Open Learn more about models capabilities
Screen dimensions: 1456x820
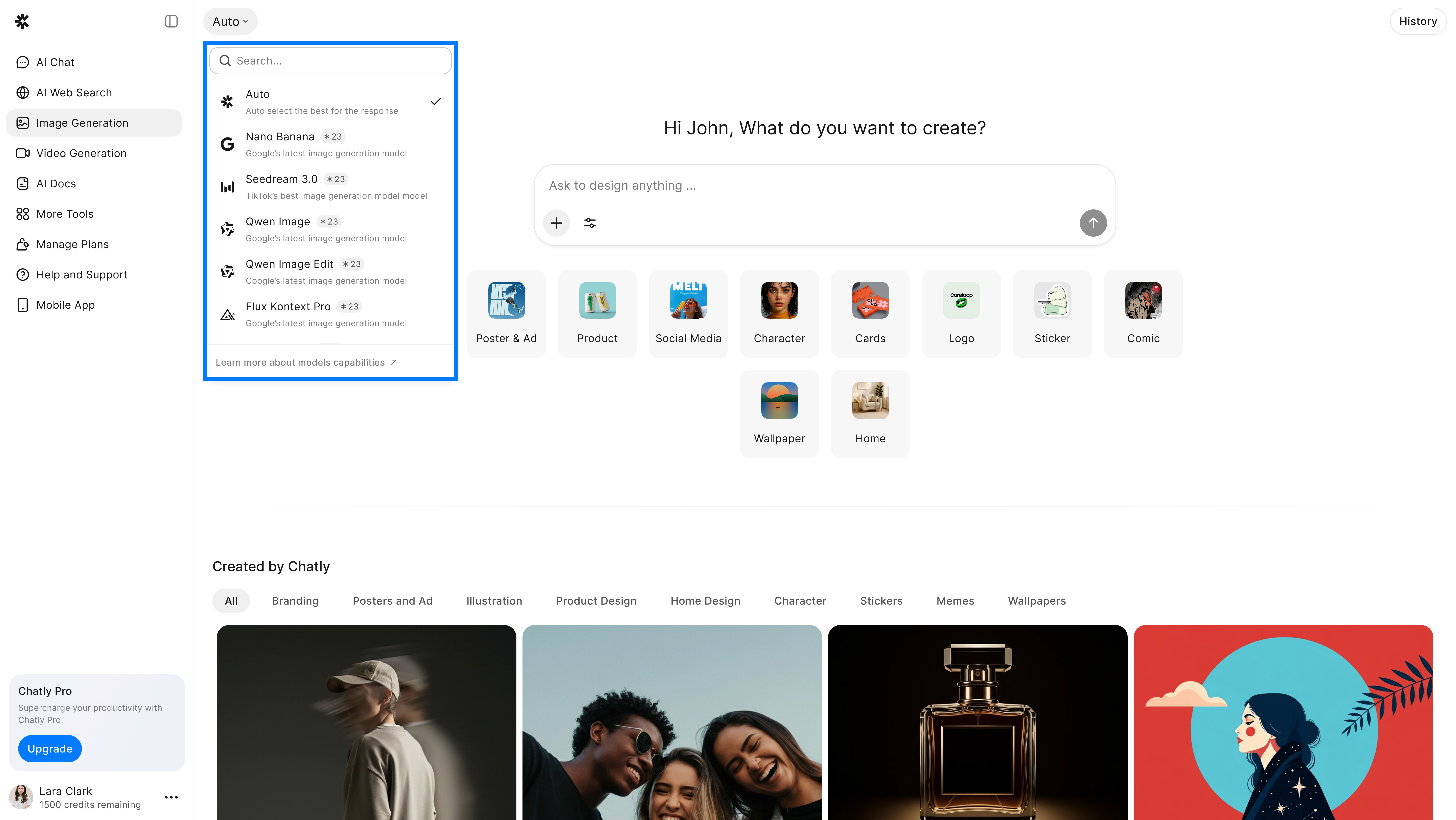click(x=306, y=363)
